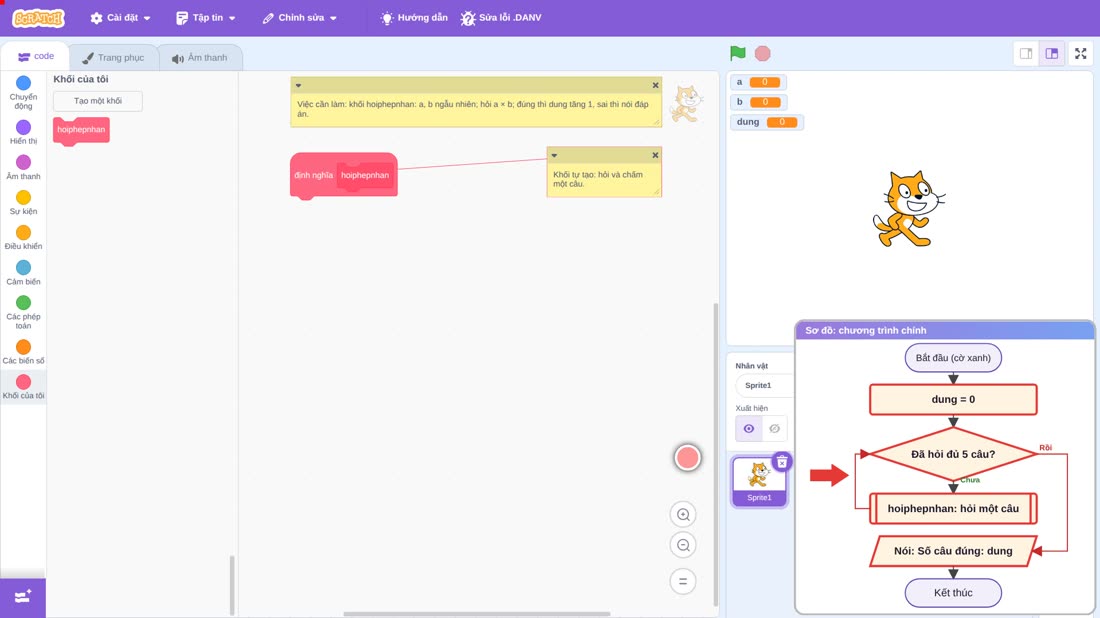1100x618 pixels.
Task: Switch to the code tab
Action: 35,56
